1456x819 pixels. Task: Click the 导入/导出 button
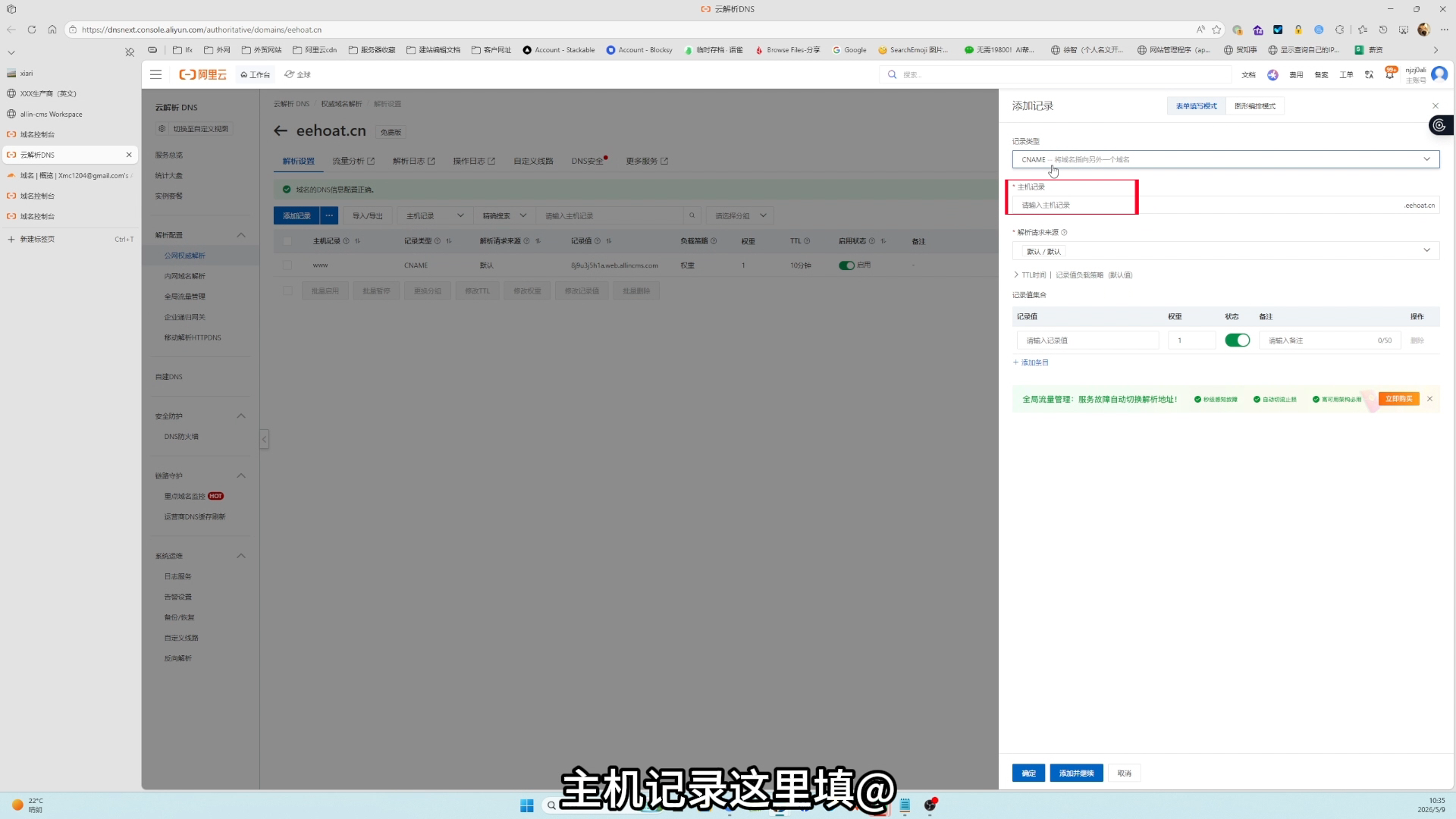tap(367, 215)
